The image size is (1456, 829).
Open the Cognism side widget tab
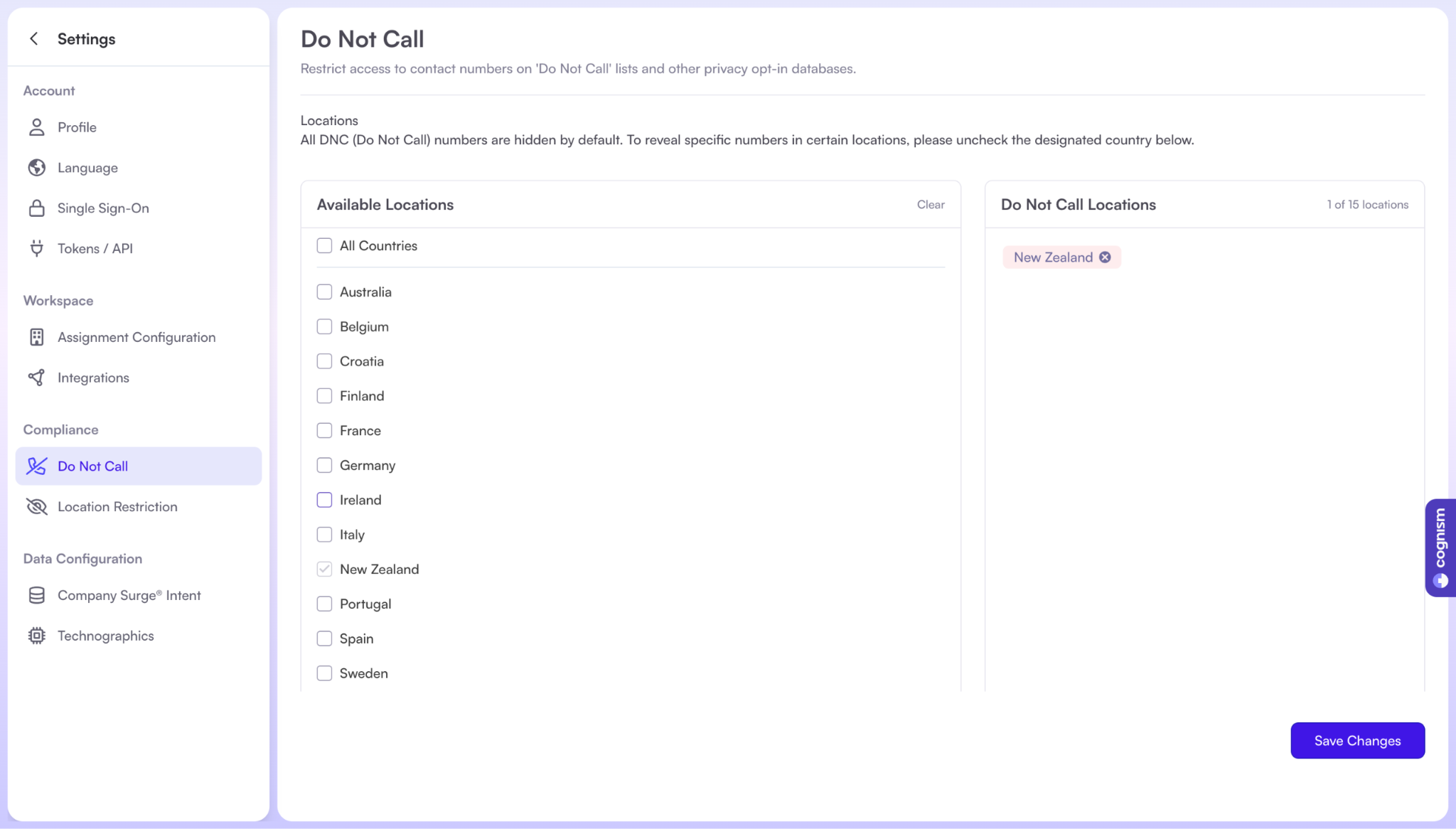[x=1440, y=547]
